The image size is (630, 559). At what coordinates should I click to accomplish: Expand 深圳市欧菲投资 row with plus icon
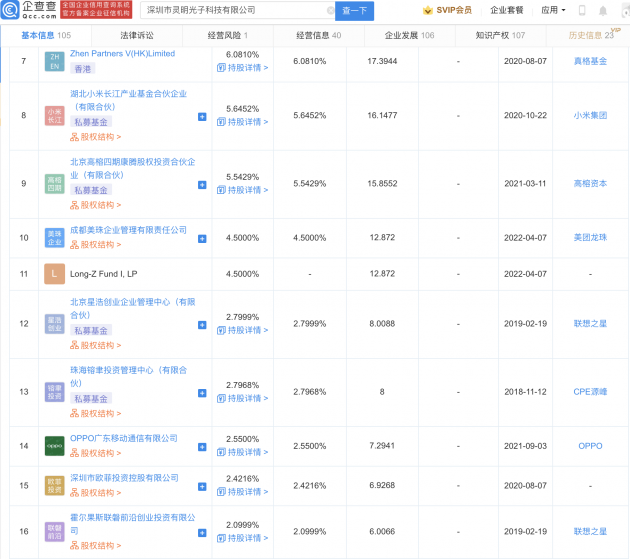click(202, 487)
